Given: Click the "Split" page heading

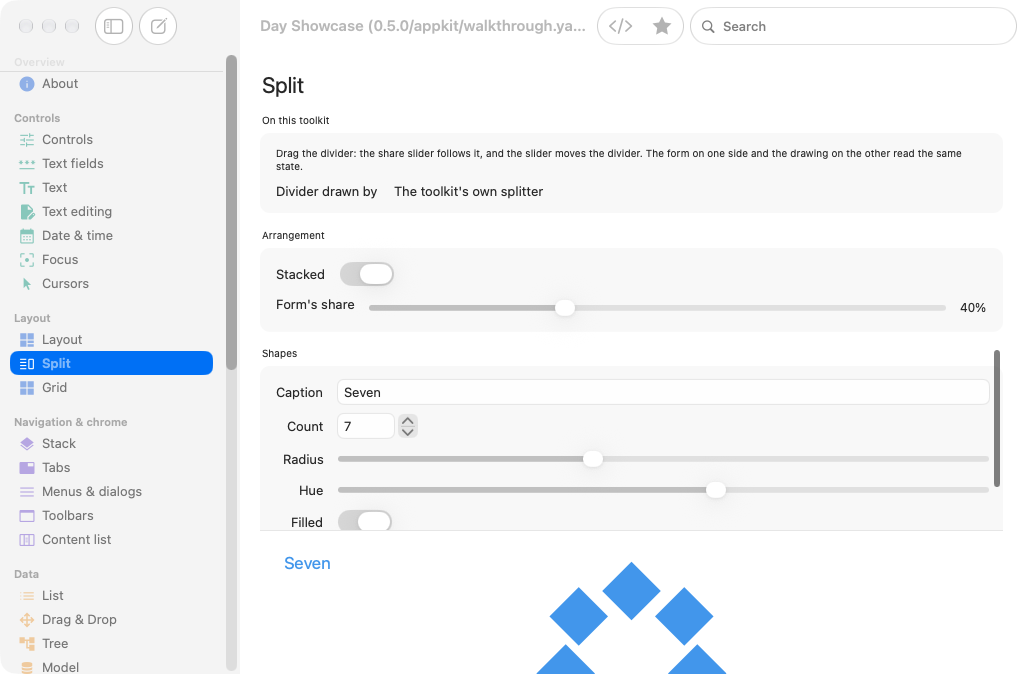Looking at the screenshot, I should coord(283,86).
